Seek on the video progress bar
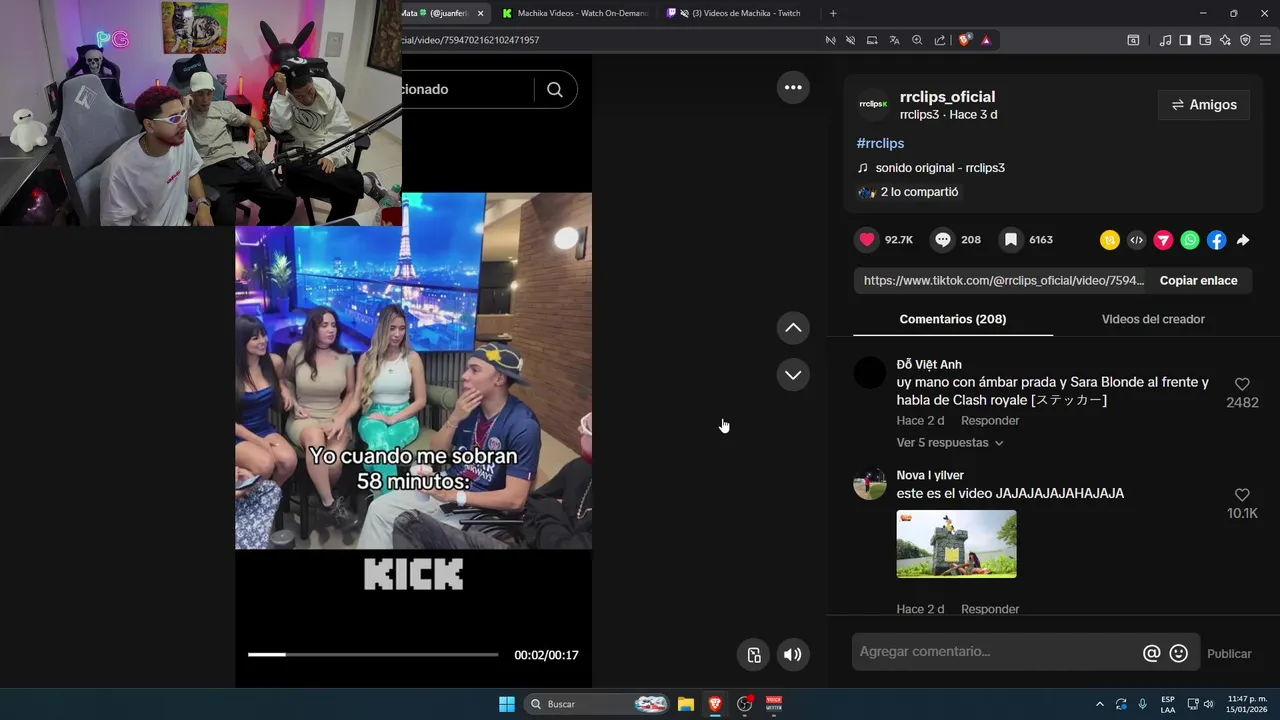The width and height of the screenshot is (1280, 720). coord(373,655)
